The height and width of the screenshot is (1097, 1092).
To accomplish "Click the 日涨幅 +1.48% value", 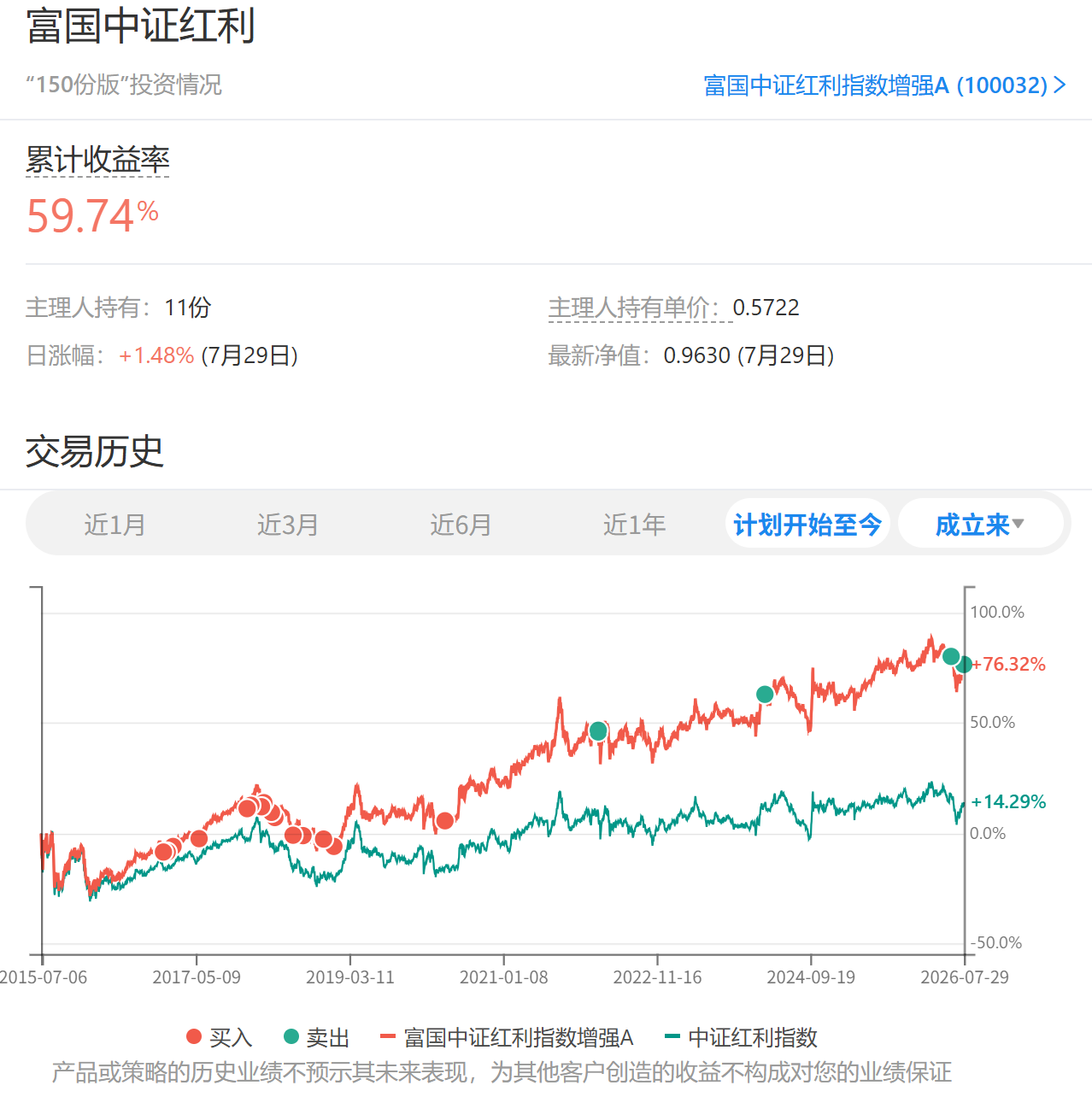I will [156, 355].
